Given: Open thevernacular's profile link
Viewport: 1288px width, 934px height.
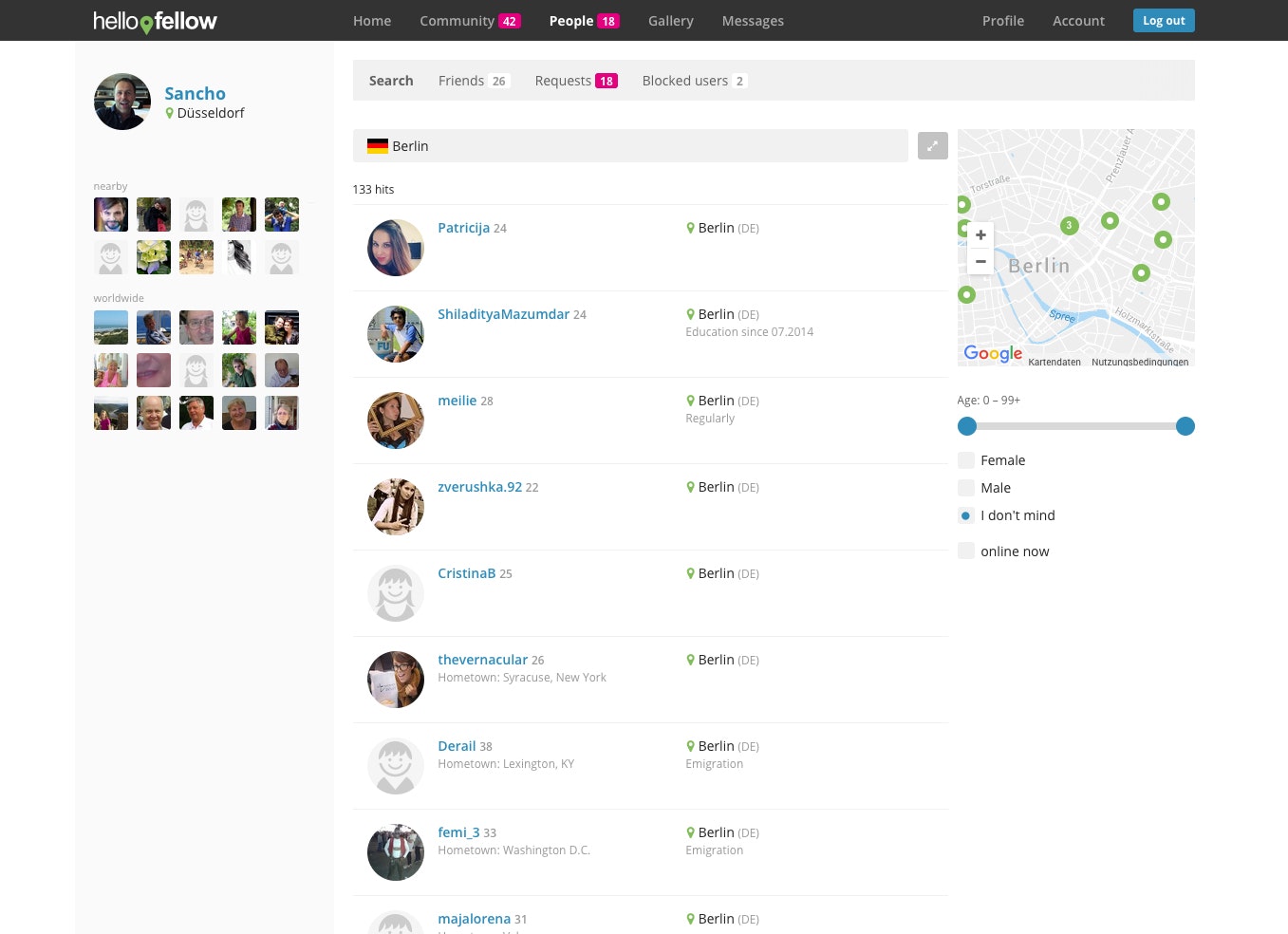Looking at the screenshot, I should tap(482, 659).
